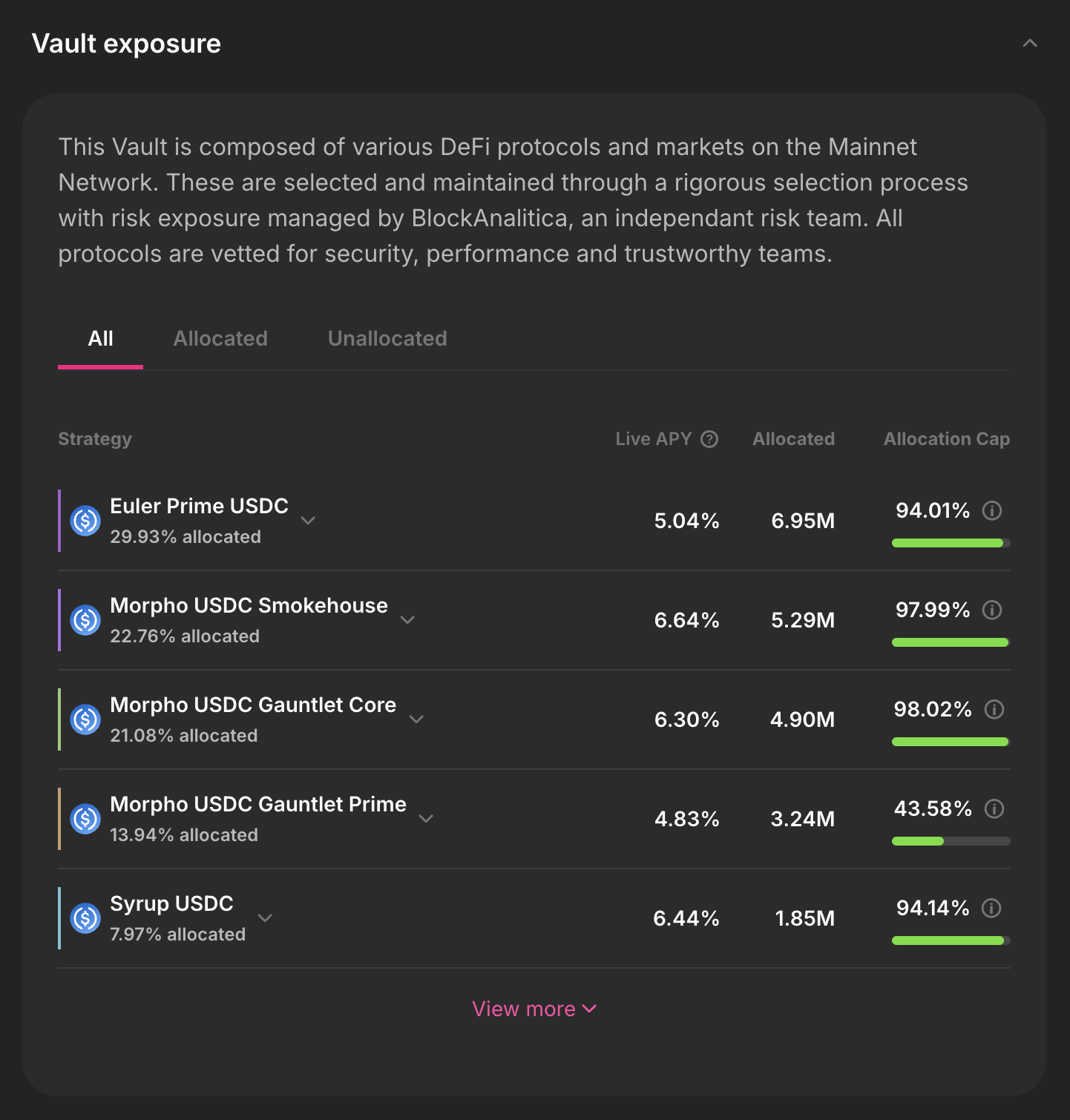Click the View more link
The width and height of the screenshot is (1070, 1120).
click(534, 1009)
